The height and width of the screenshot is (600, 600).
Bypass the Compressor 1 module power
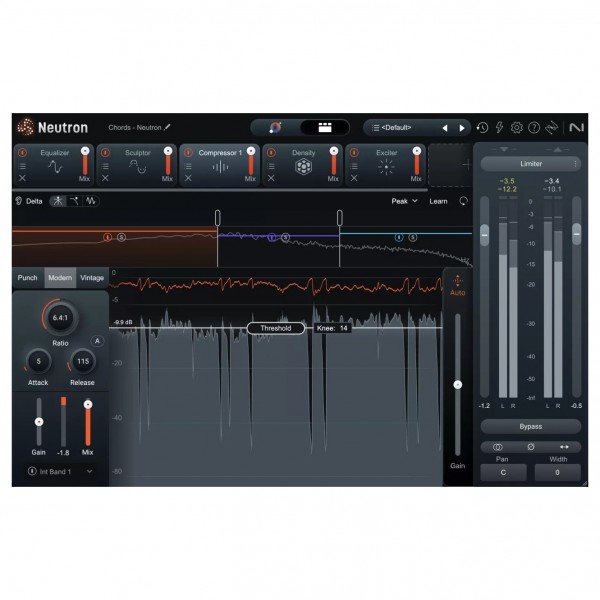tap(188, 153)
